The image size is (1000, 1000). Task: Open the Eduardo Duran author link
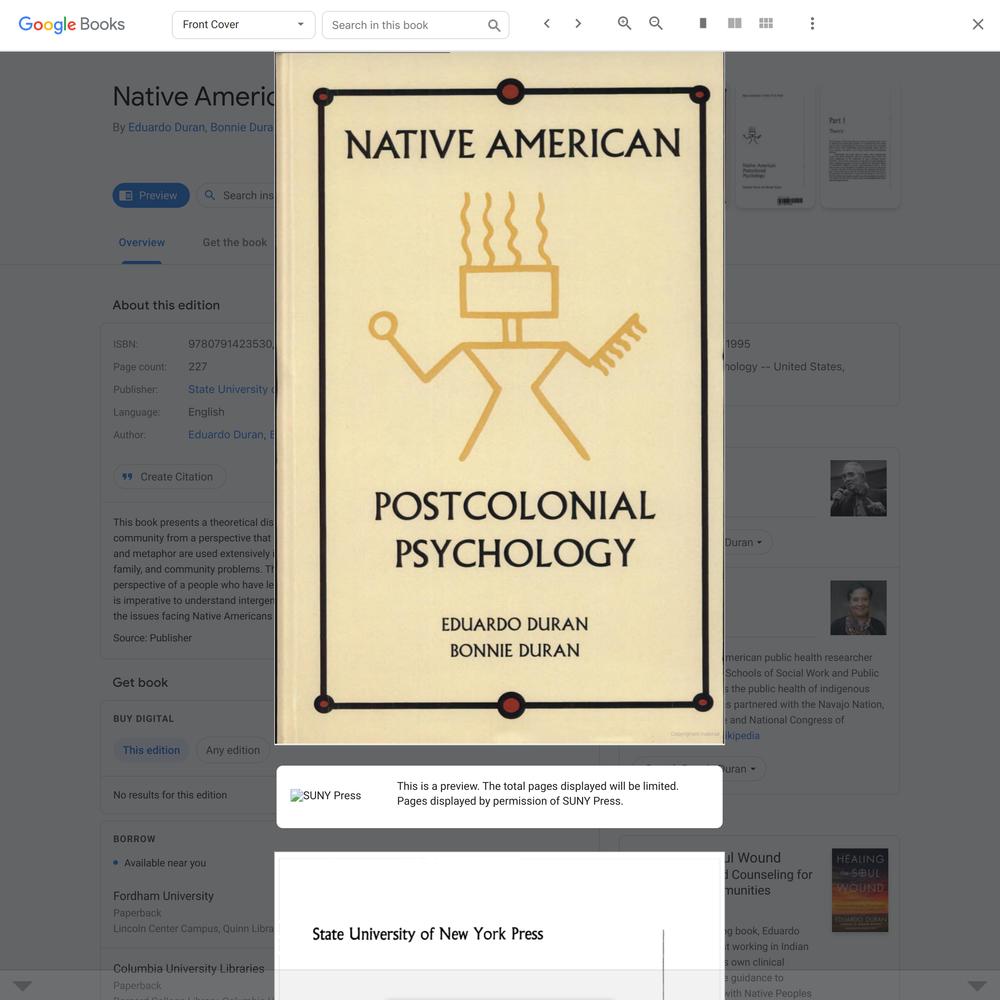coord(166,127)
